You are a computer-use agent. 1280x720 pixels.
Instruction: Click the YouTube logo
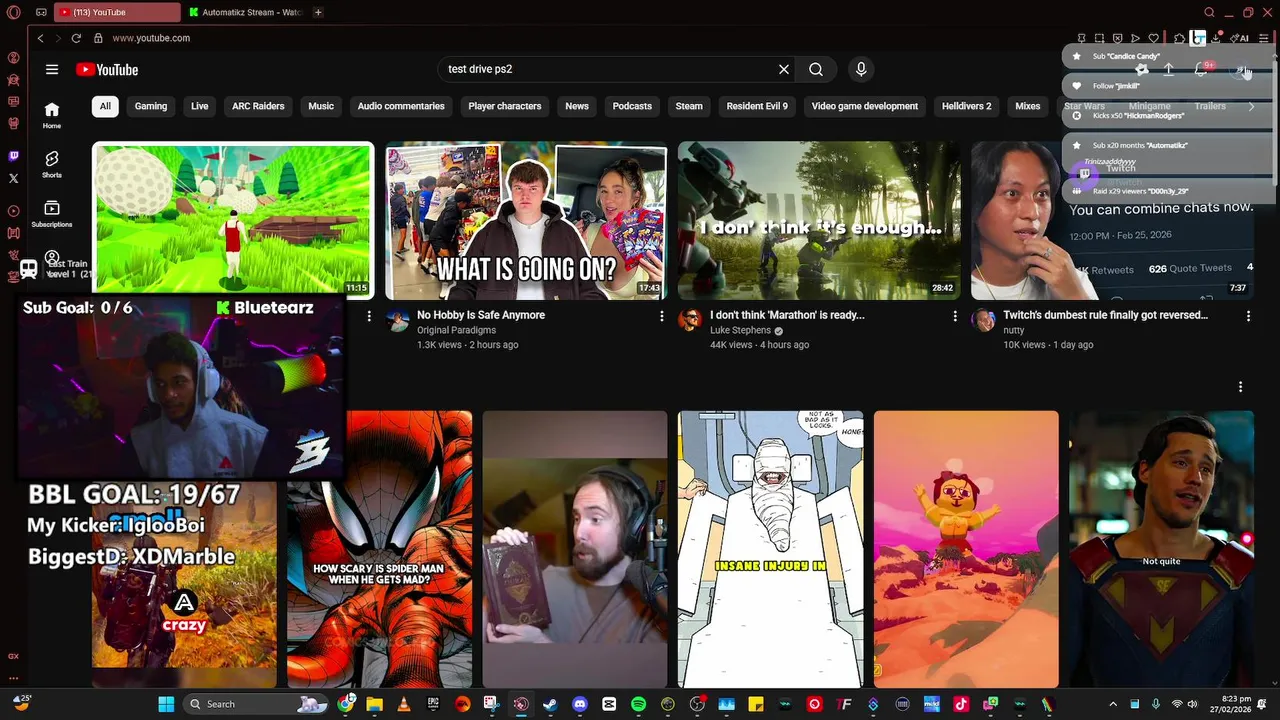pos(107,69)
